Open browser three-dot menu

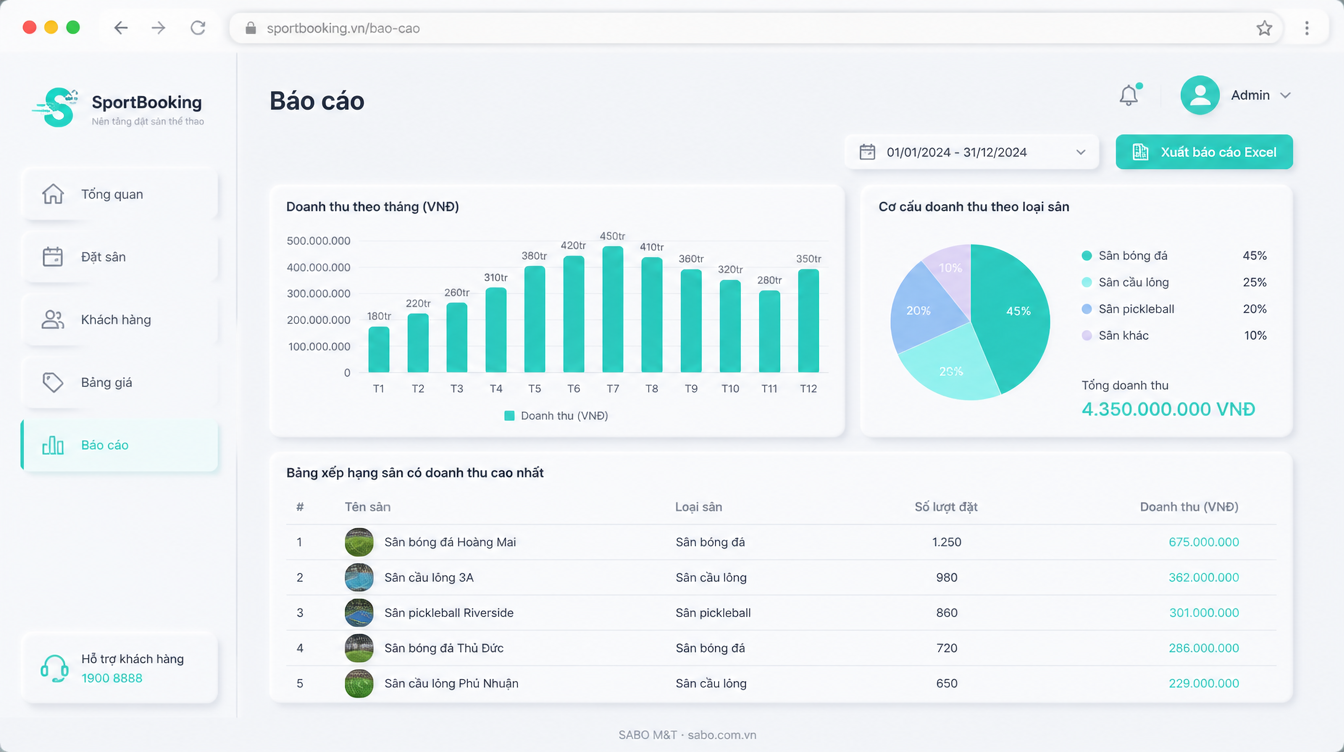(x=1306, y=28)
